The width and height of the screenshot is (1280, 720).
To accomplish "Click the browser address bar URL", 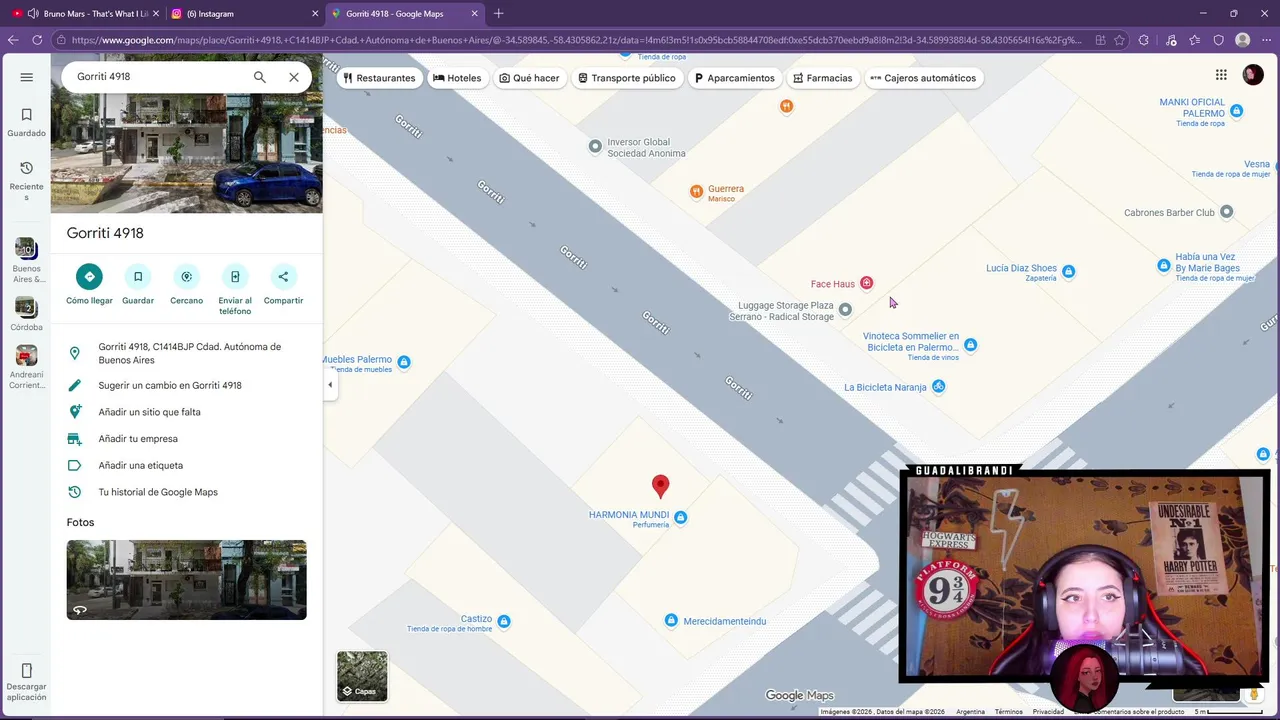I will click(575, 40).
